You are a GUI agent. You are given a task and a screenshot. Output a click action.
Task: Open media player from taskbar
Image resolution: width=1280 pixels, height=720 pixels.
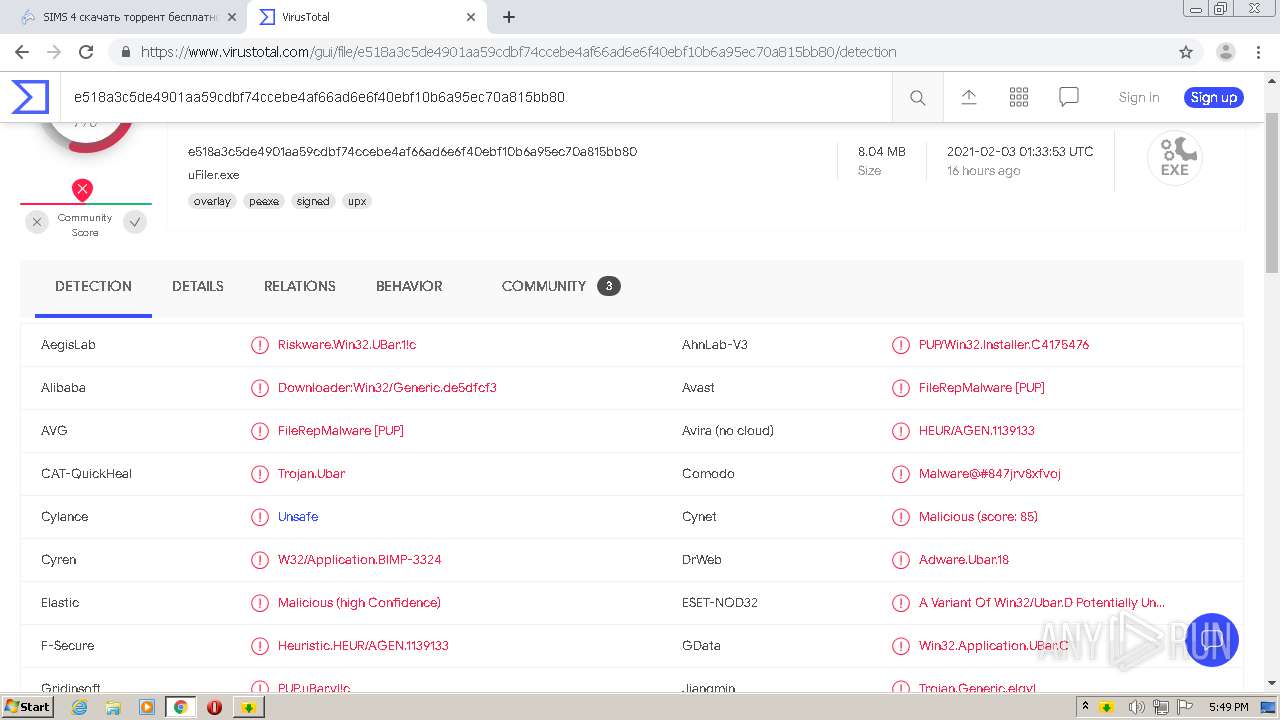point(147,707)
